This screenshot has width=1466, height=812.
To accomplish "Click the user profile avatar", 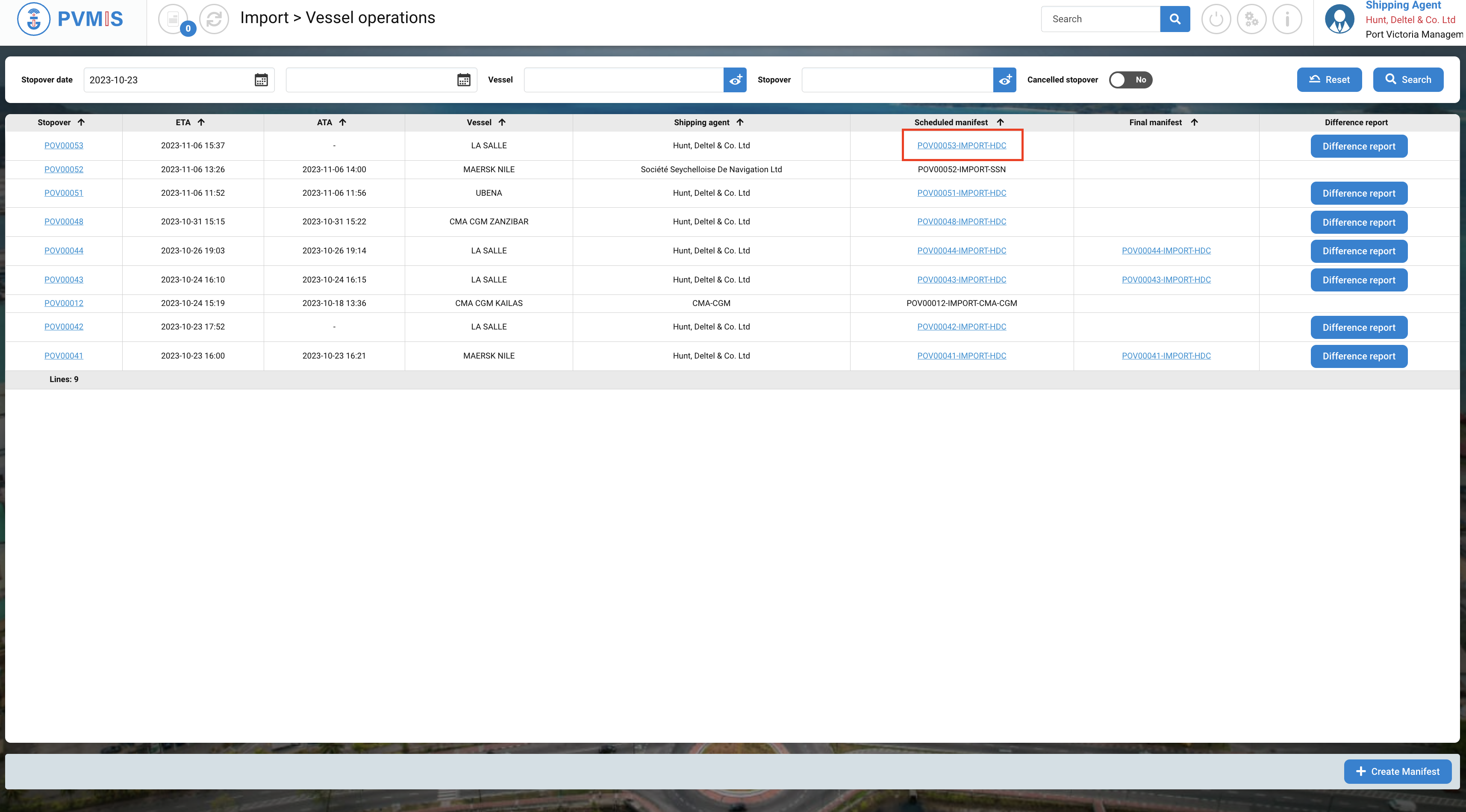I will coord(1339,19).
